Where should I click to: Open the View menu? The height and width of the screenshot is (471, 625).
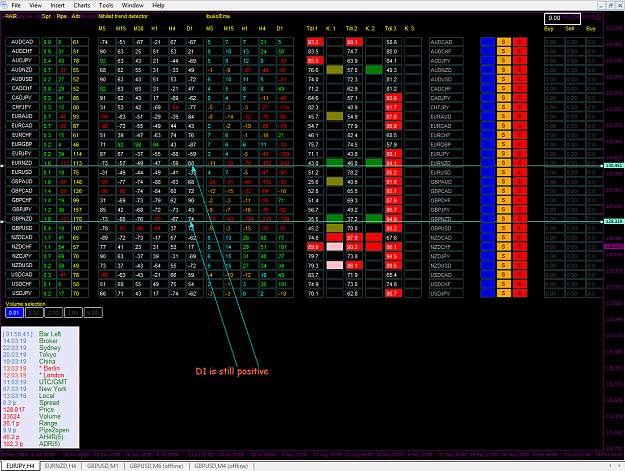[x=35, y=5]
